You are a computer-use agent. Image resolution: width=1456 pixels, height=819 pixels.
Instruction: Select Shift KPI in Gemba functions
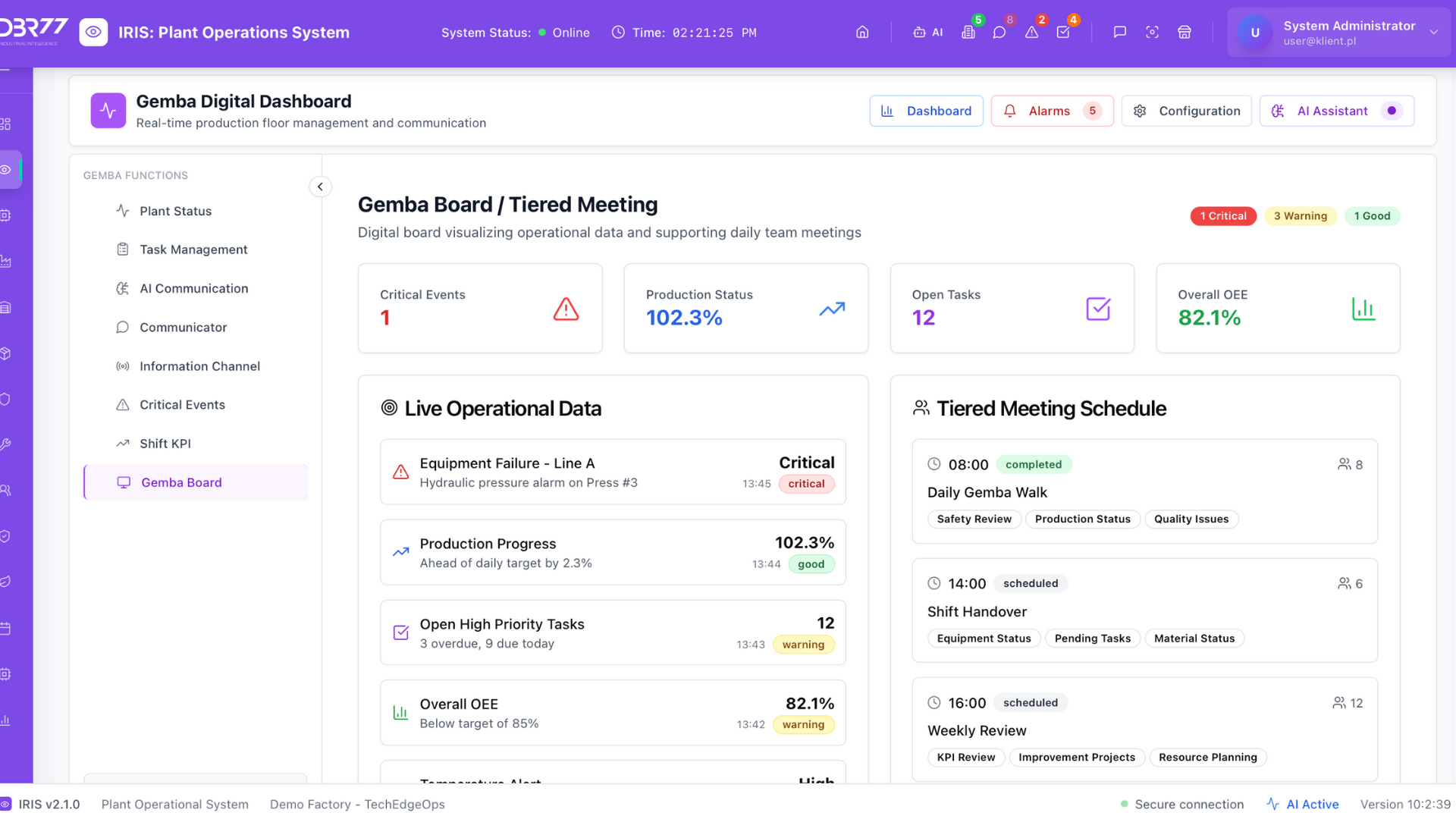165,444
